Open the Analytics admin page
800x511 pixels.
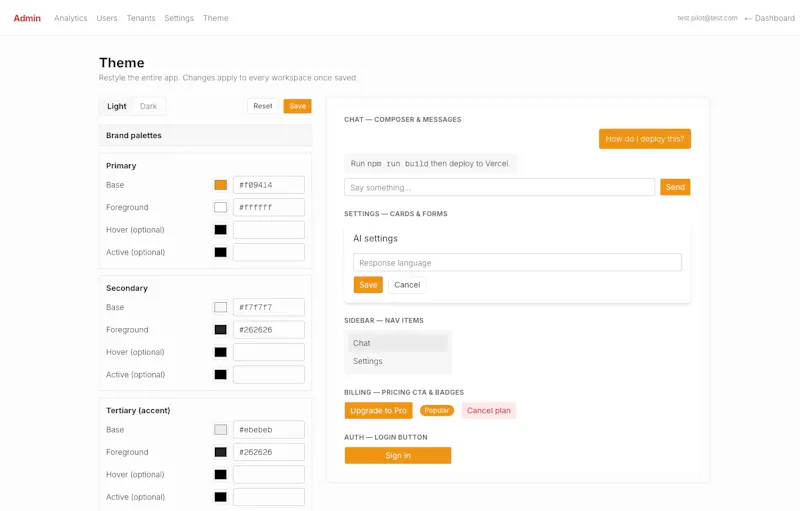[x=70, y=18]
